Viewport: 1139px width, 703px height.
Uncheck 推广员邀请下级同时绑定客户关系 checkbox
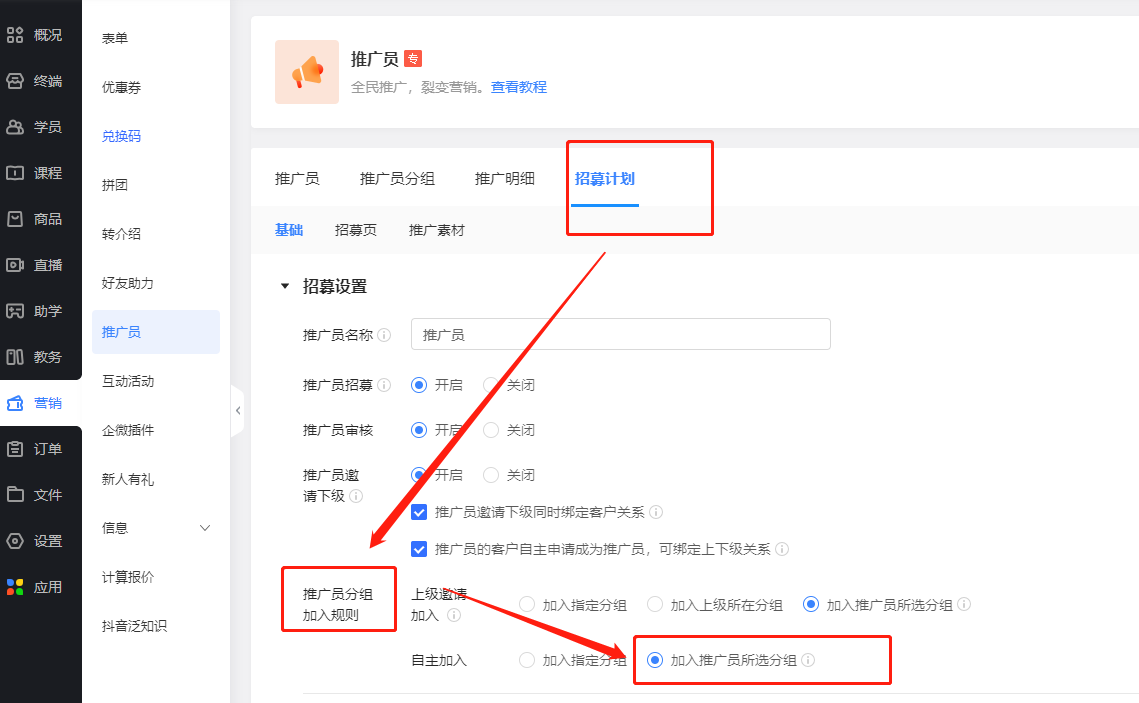pos(420,512)
